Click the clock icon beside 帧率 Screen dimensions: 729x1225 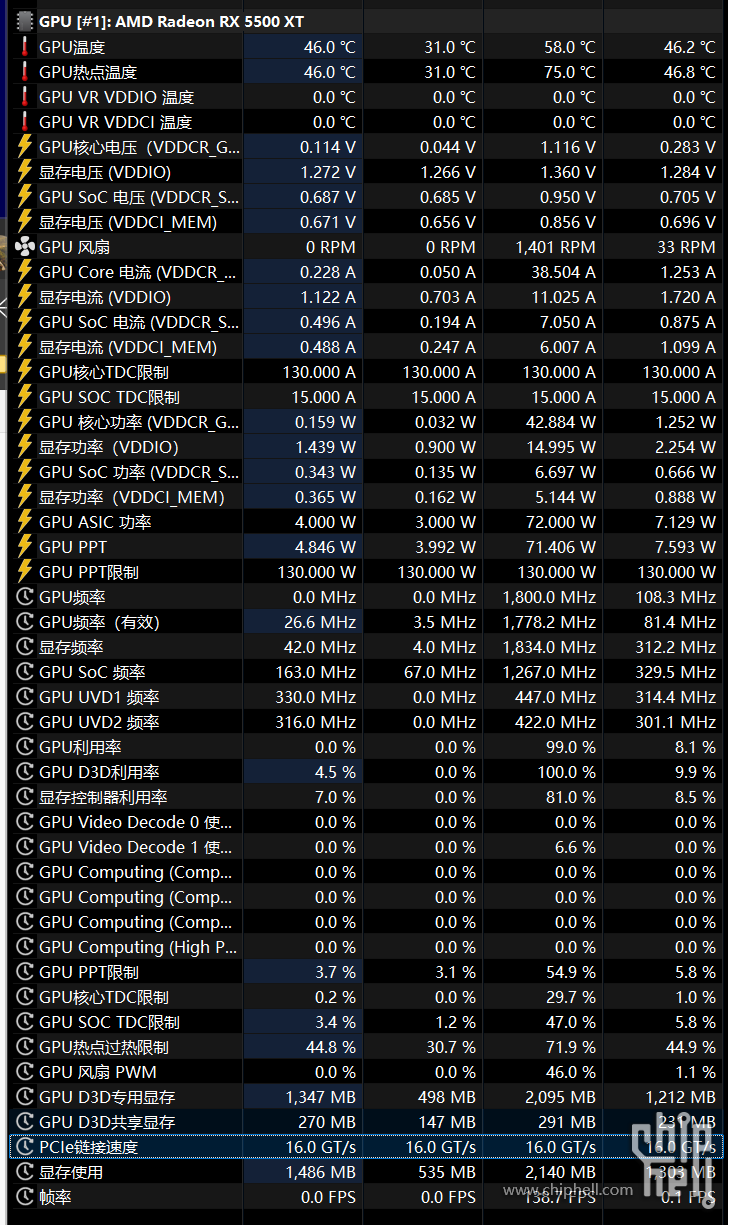tap(25, 1196)
